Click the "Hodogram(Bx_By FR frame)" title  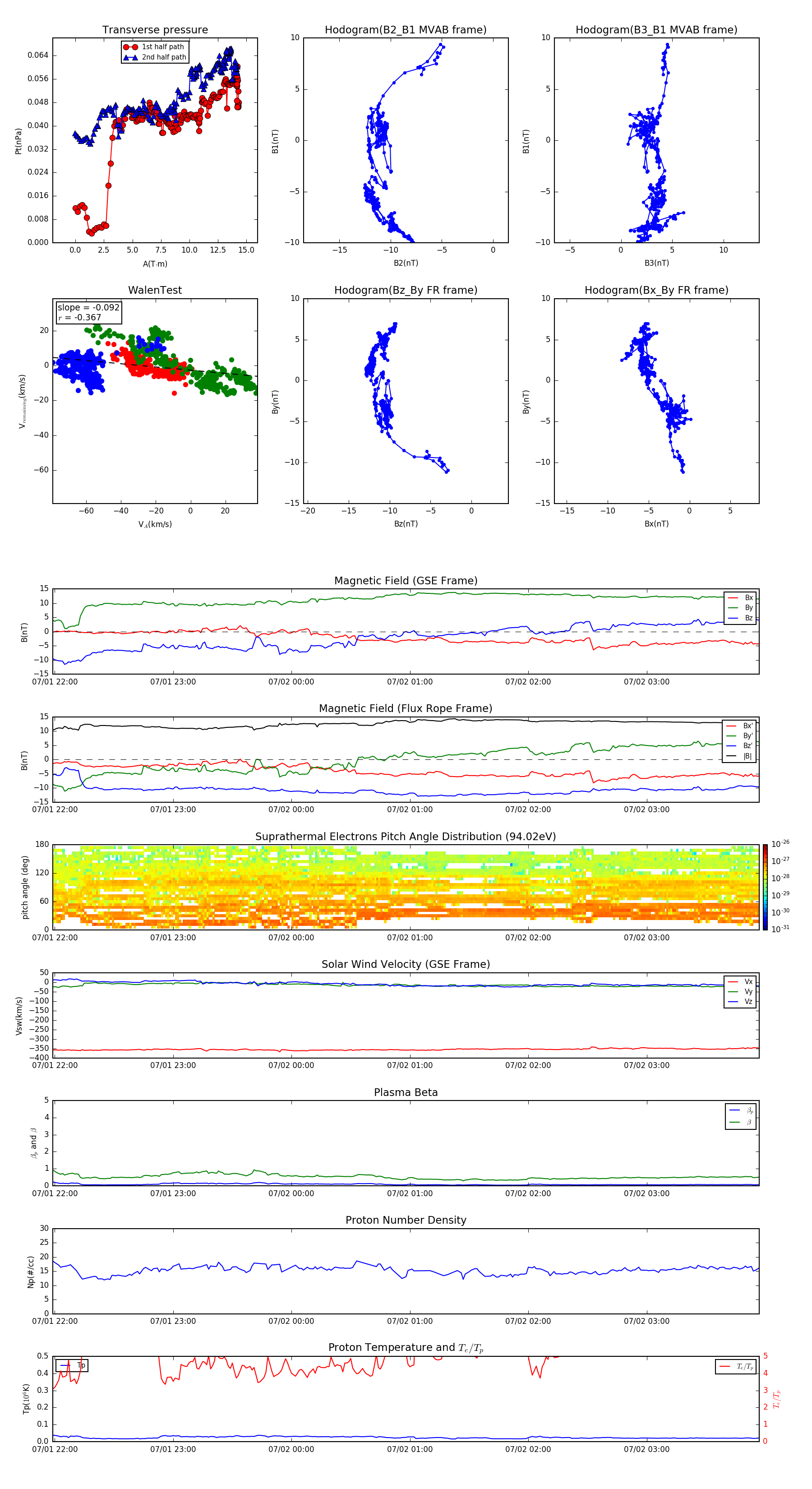656,290
